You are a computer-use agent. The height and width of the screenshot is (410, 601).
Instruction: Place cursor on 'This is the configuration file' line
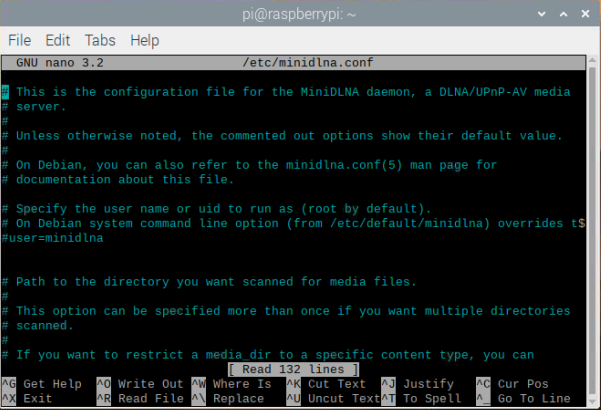(286, 92)
